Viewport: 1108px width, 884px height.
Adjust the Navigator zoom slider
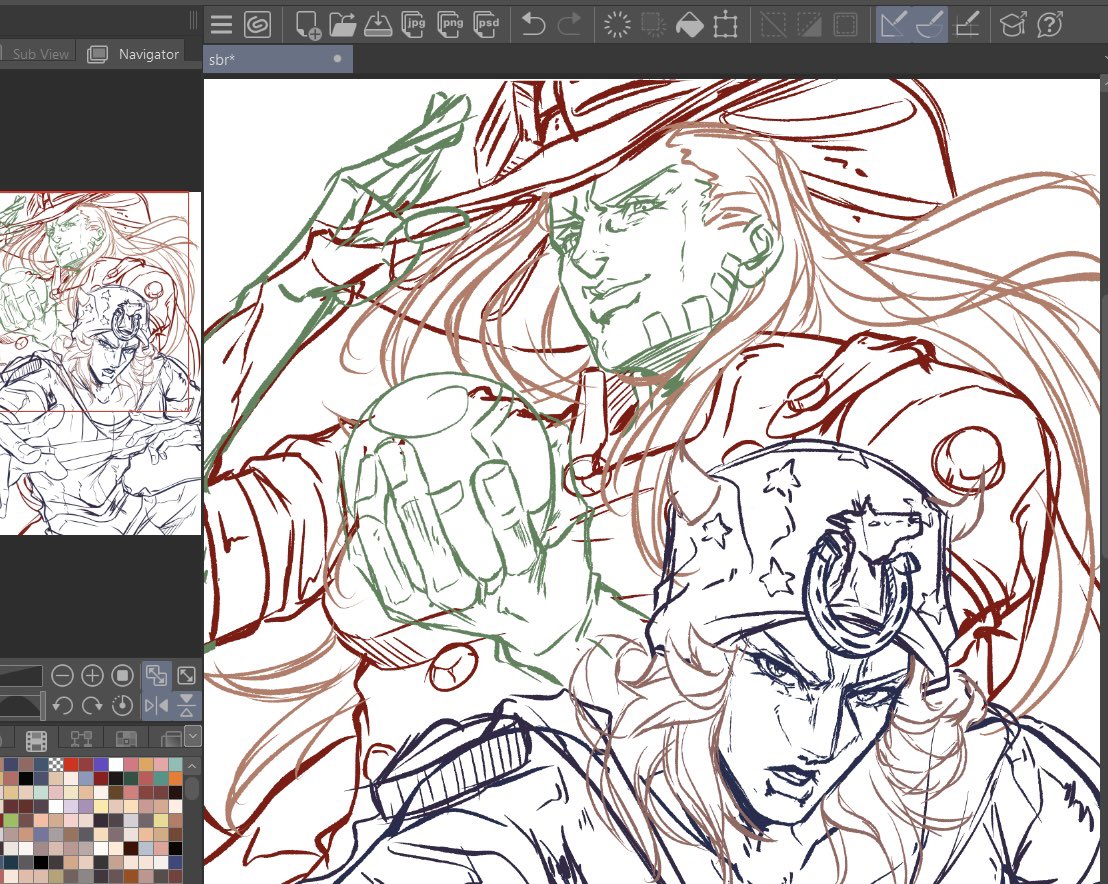pos(21,676)
